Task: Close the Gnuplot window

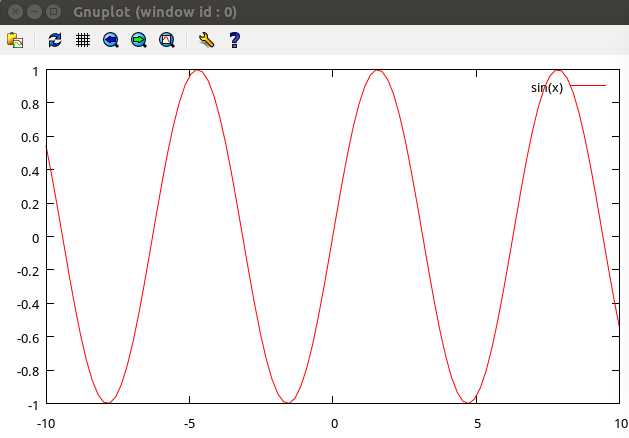Action: click(x=15, y=12)
